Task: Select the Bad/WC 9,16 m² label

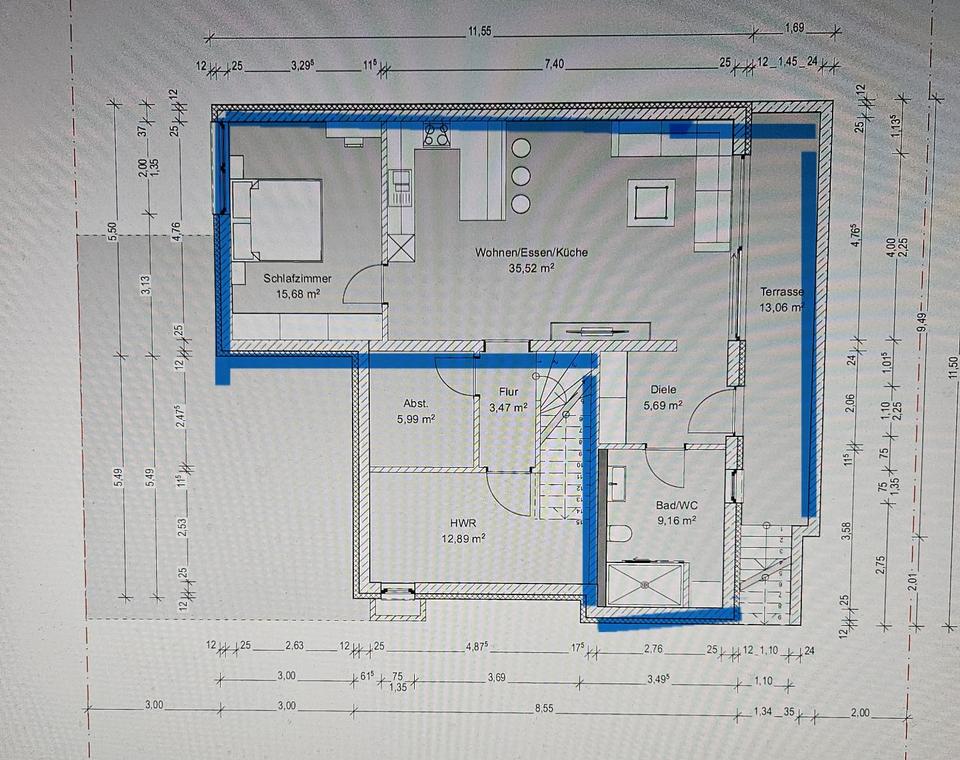Action: tap(676, 512)
